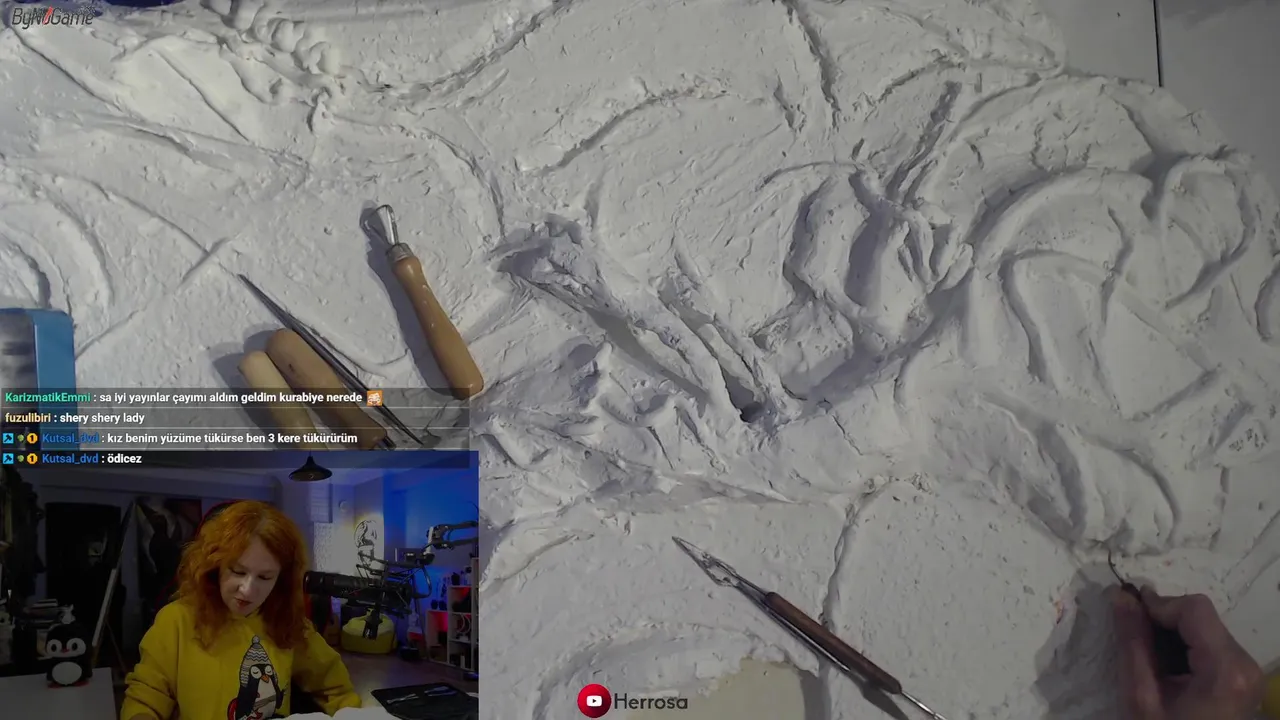The height and width of the screenshot is (720, 1280).
Task: Click the 'ödicez' chat message text
Action: point(124,459)
